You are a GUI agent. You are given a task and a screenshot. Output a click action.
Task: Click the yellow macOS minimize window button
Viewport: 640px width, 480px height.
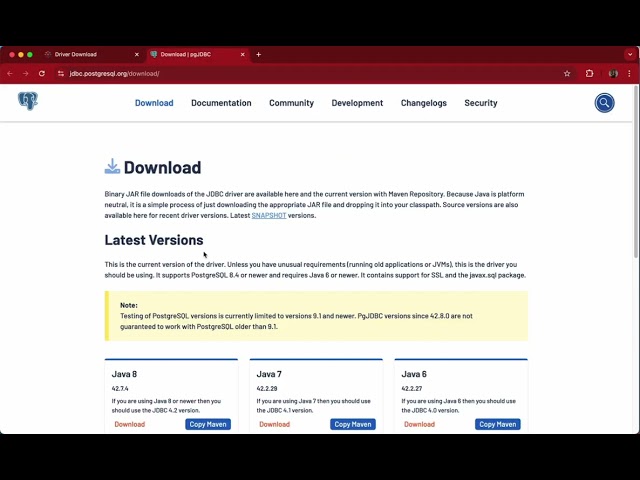[21, 54]
